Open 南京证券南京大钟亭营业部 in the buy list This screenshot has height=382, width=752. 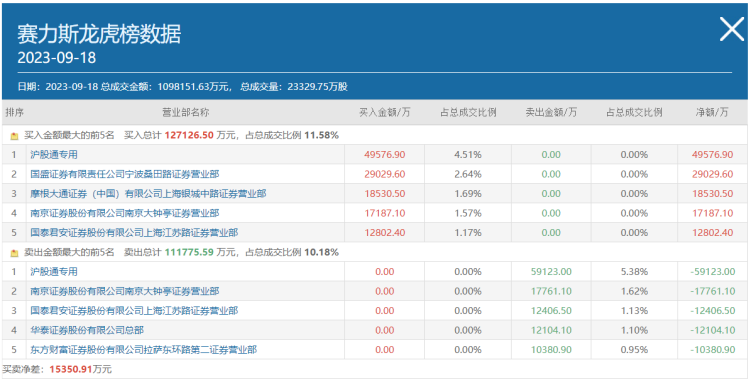coord(125,213)
